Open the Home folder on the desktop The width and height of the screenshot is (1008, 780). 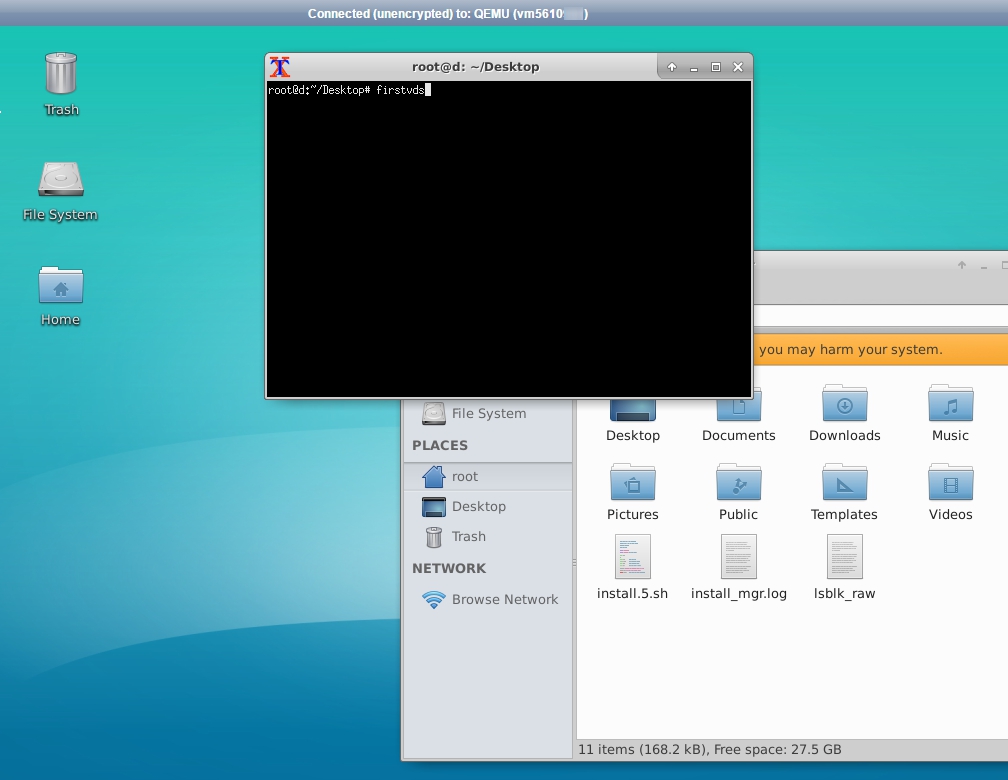point(60,290)
